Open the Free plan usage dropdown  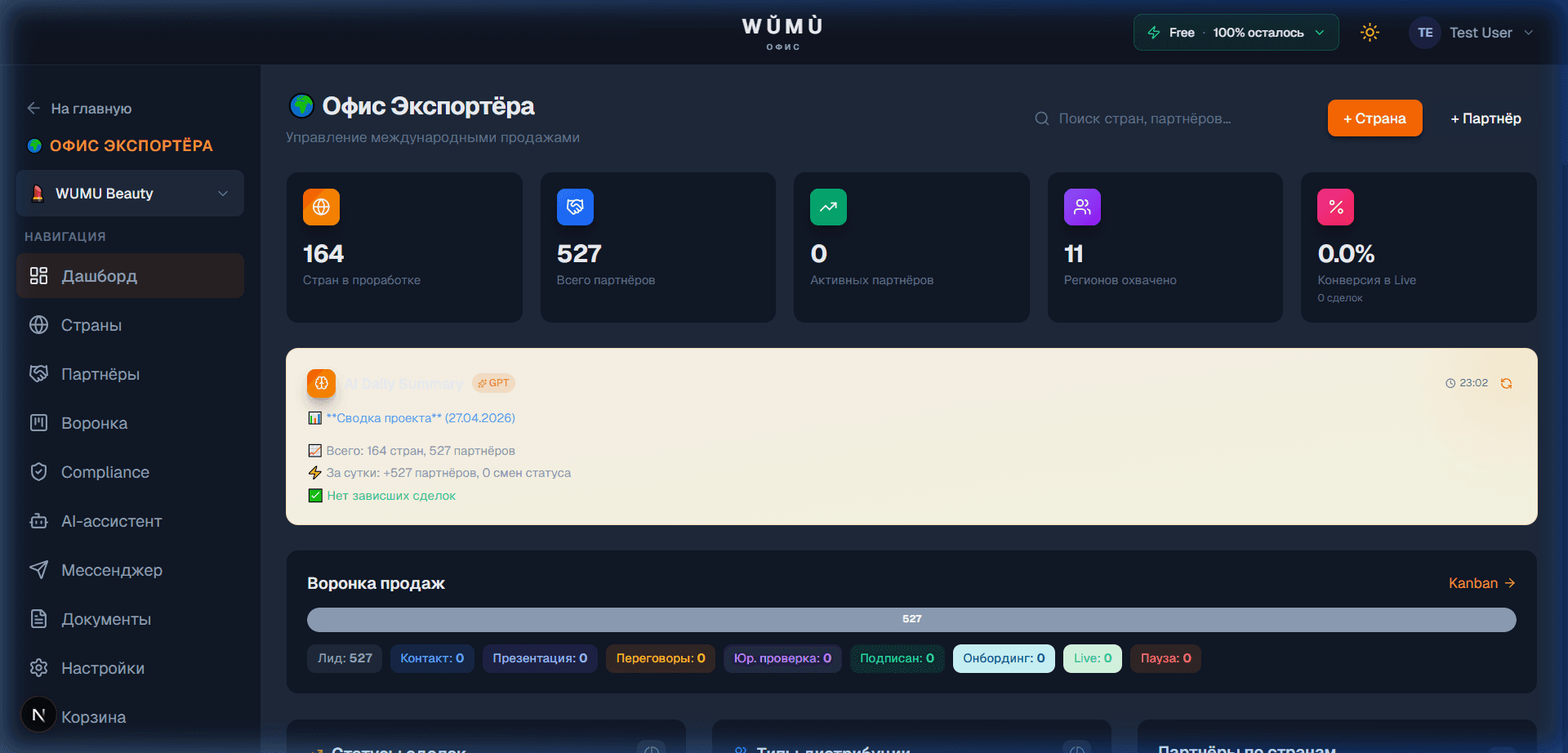tap(1235, 33)
